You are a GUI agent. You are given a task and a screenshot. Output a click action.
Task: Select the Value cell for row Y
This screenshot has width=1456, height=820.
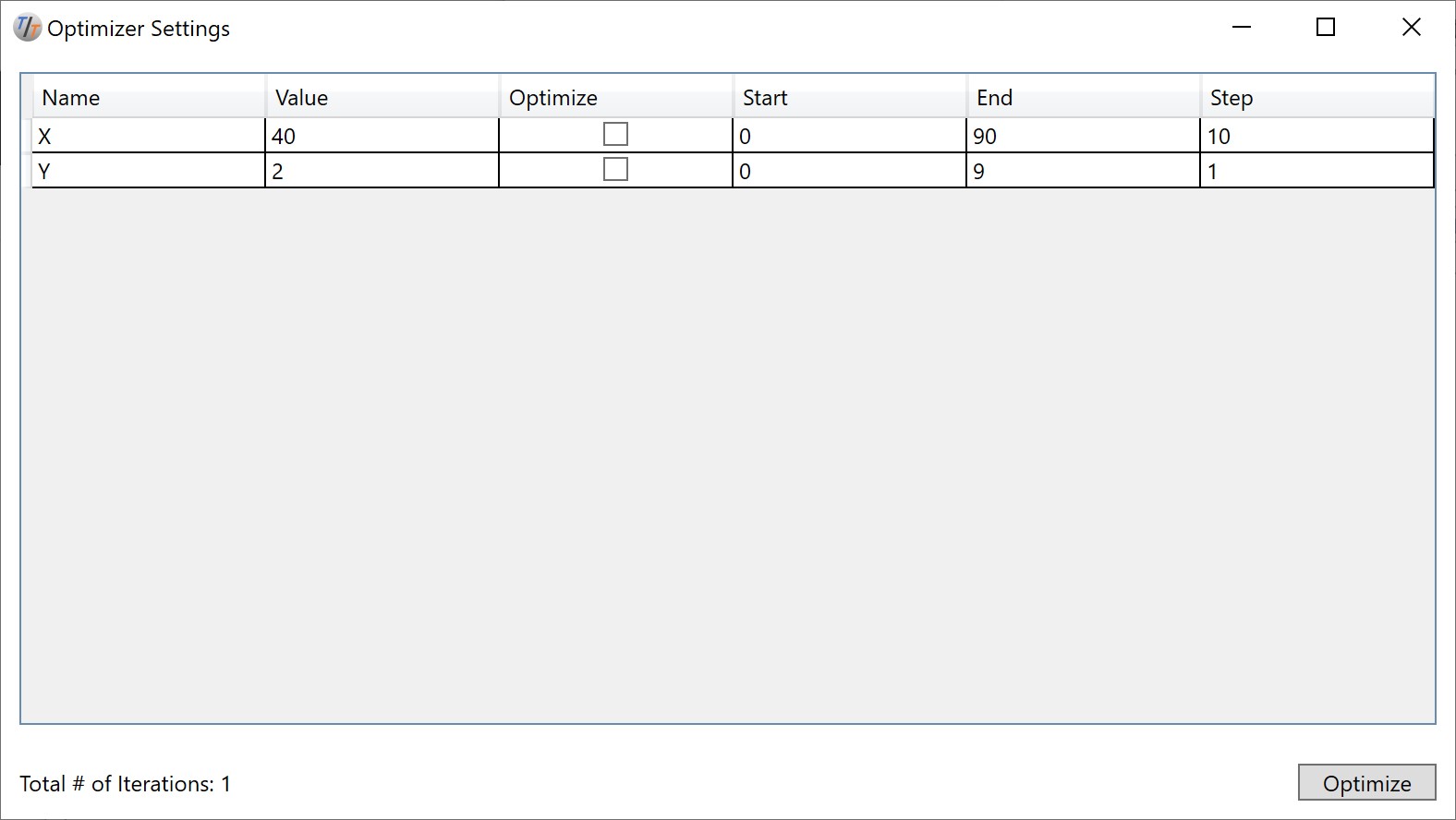tap(382, 171)
